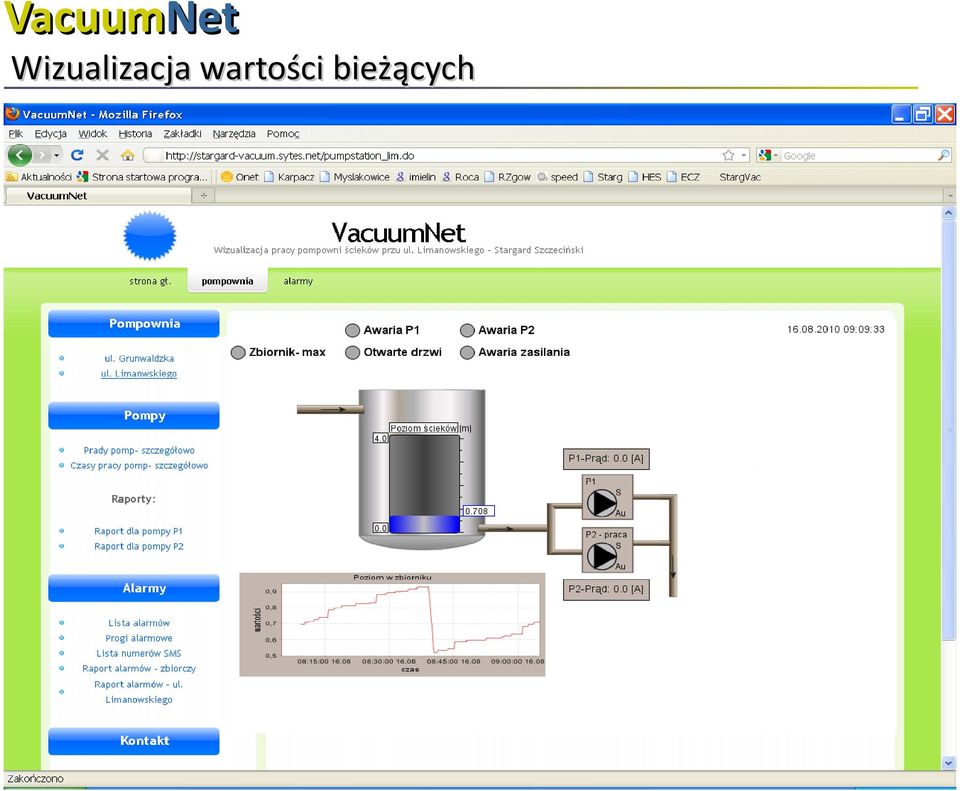Screen dimensions: 960x791
Task: Click the Google search input field
Action: [857, 156]
